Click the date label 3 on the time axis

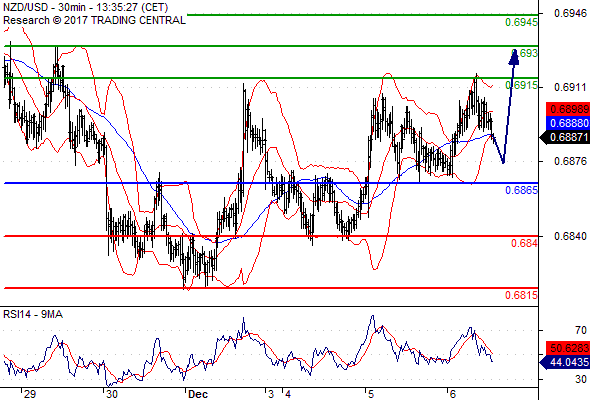pos(271,394)
